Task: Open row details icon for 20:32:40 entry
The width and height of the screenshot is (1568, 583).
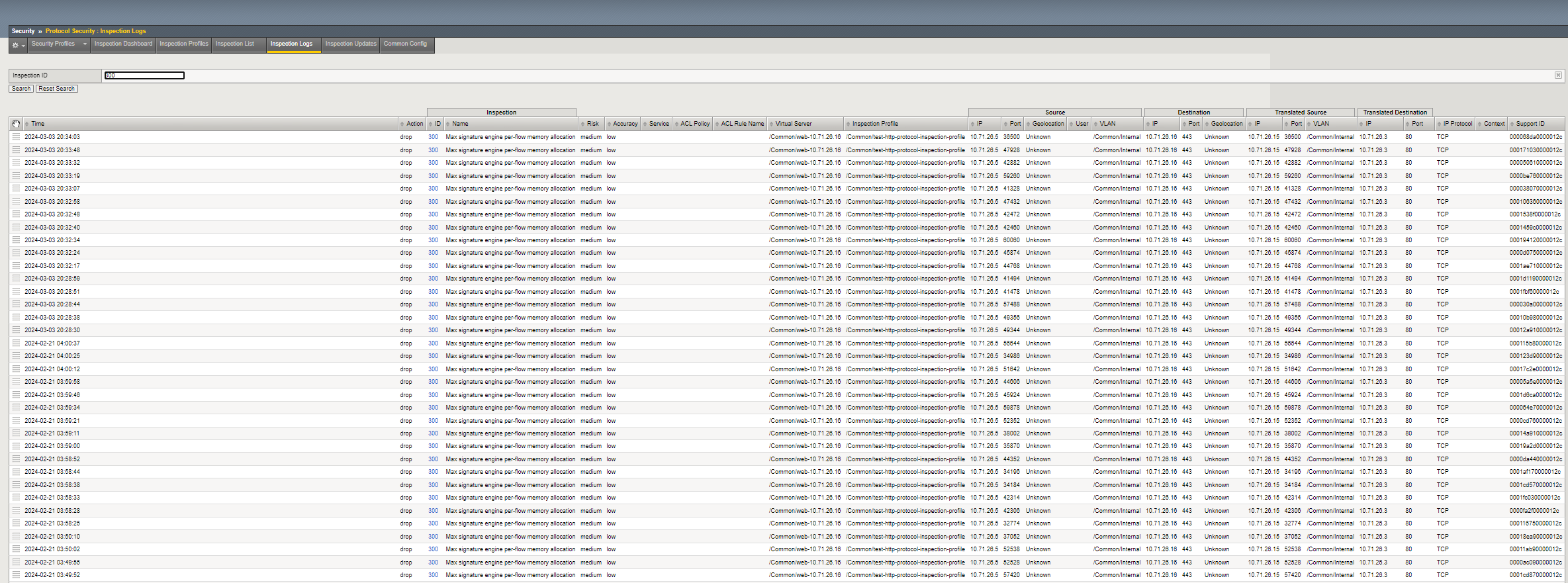Action: pos(16,228)
